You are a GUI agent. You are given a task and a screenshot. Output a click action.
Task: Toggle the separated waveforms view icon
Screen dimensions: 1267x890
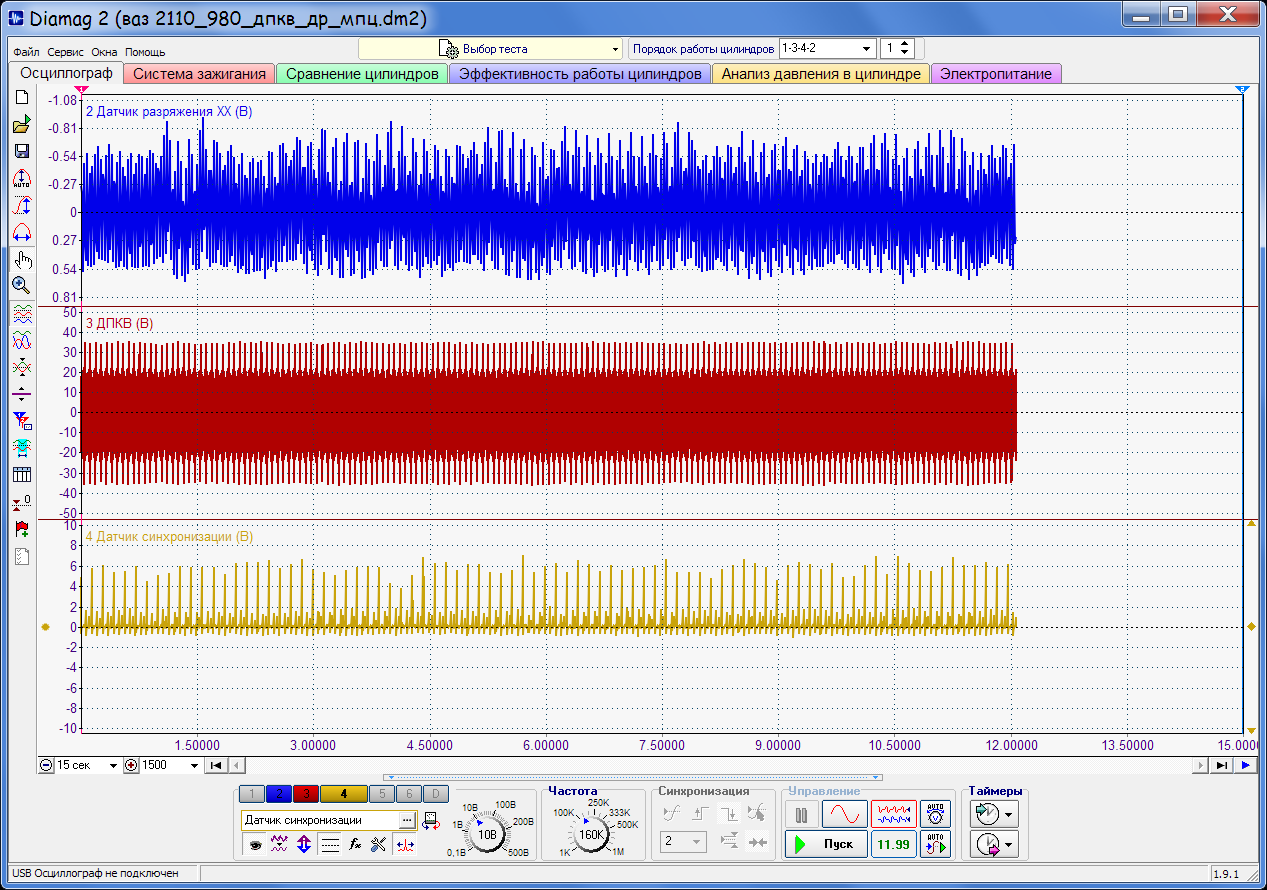click(x=21, y=313)
